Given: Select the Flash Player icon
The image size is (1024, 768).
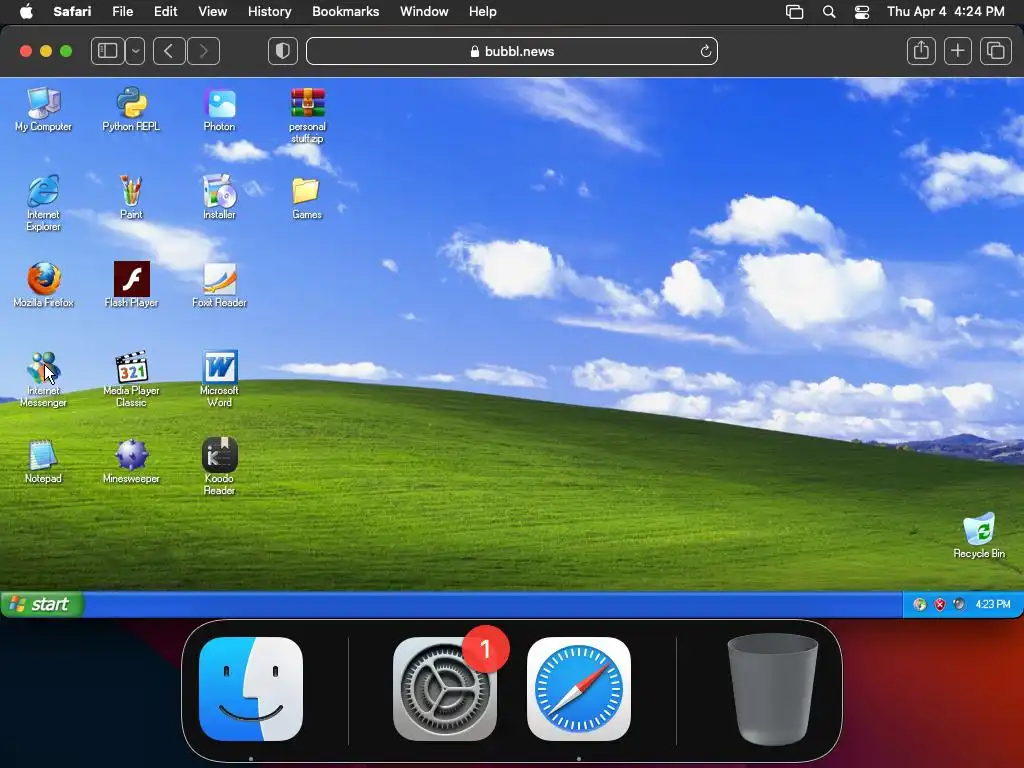Looking at the screenshot, I should point(131,285).
